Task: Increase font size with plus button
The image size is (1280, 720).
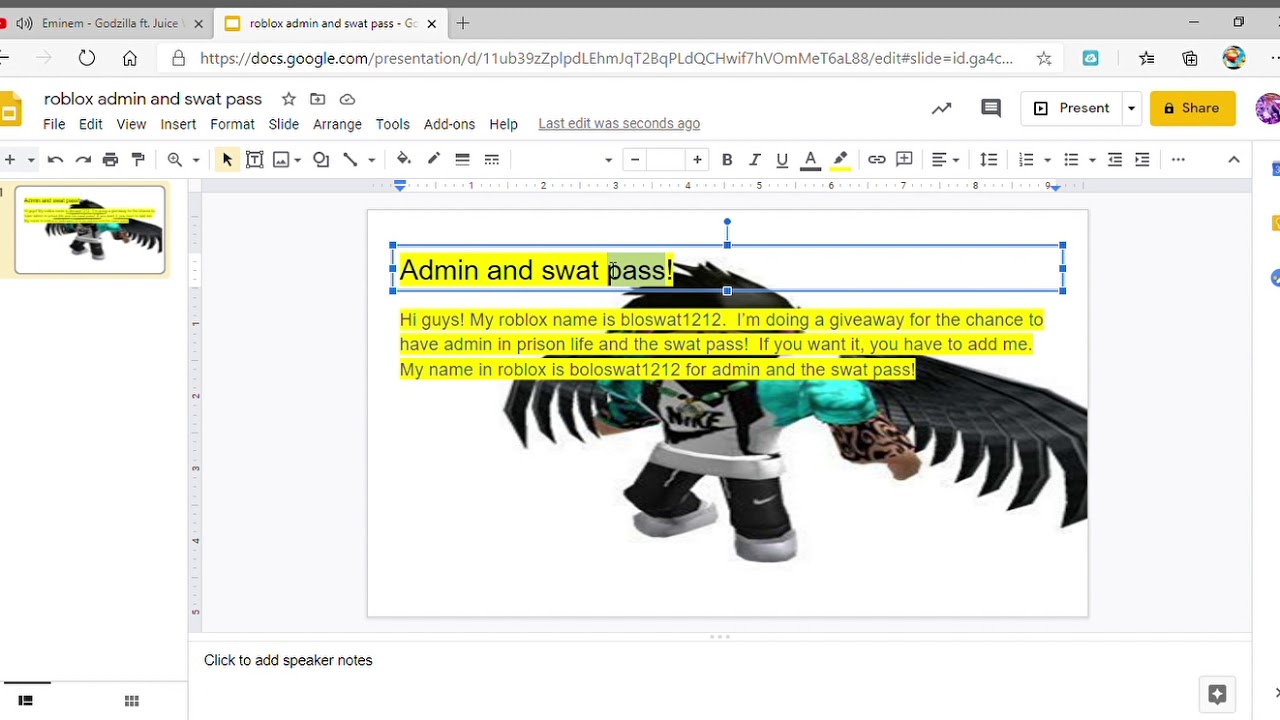Action: (697, 159)
